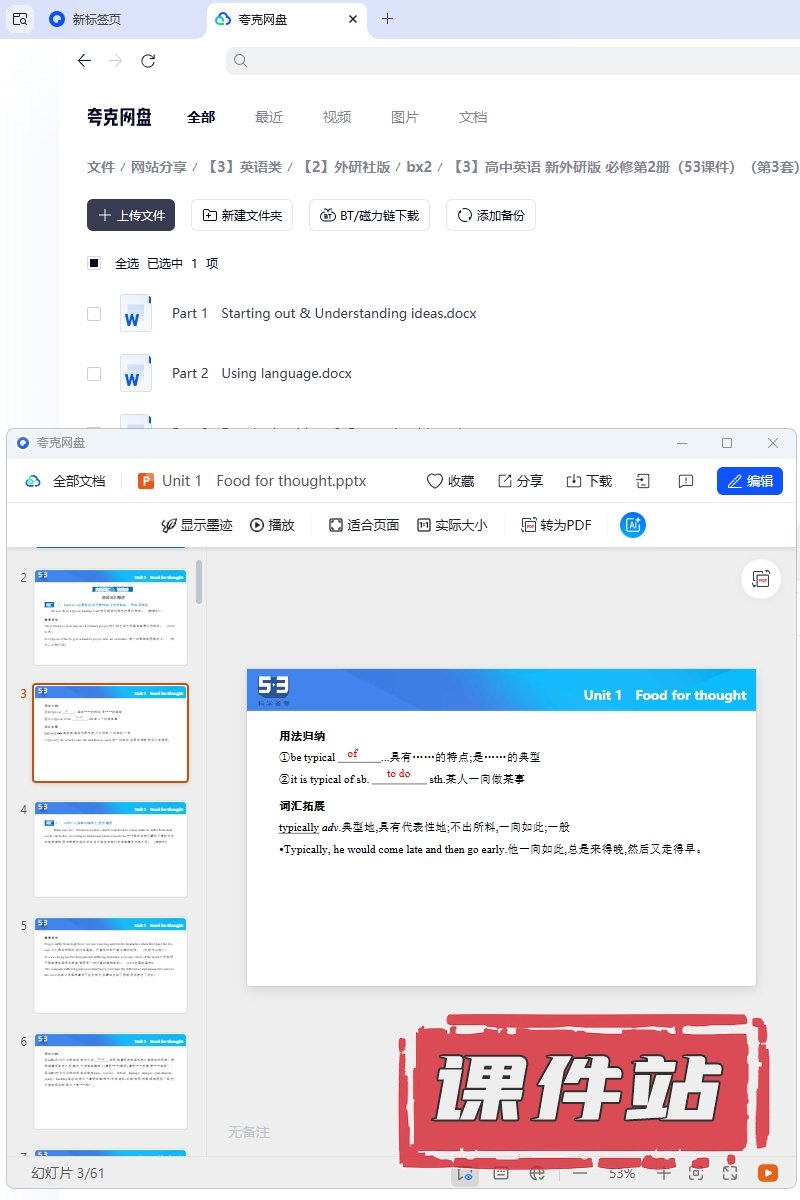Screen dimensions: 800x1200
Task: Click the blue 编辑 button
Action: (x=750, y=481)
